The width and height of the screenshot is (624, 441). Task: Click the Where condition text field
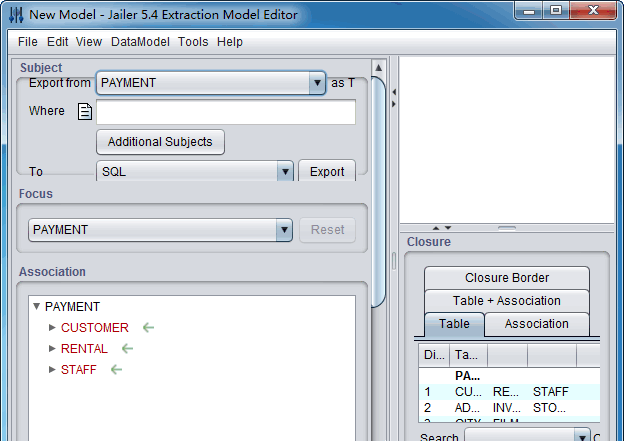226,112
